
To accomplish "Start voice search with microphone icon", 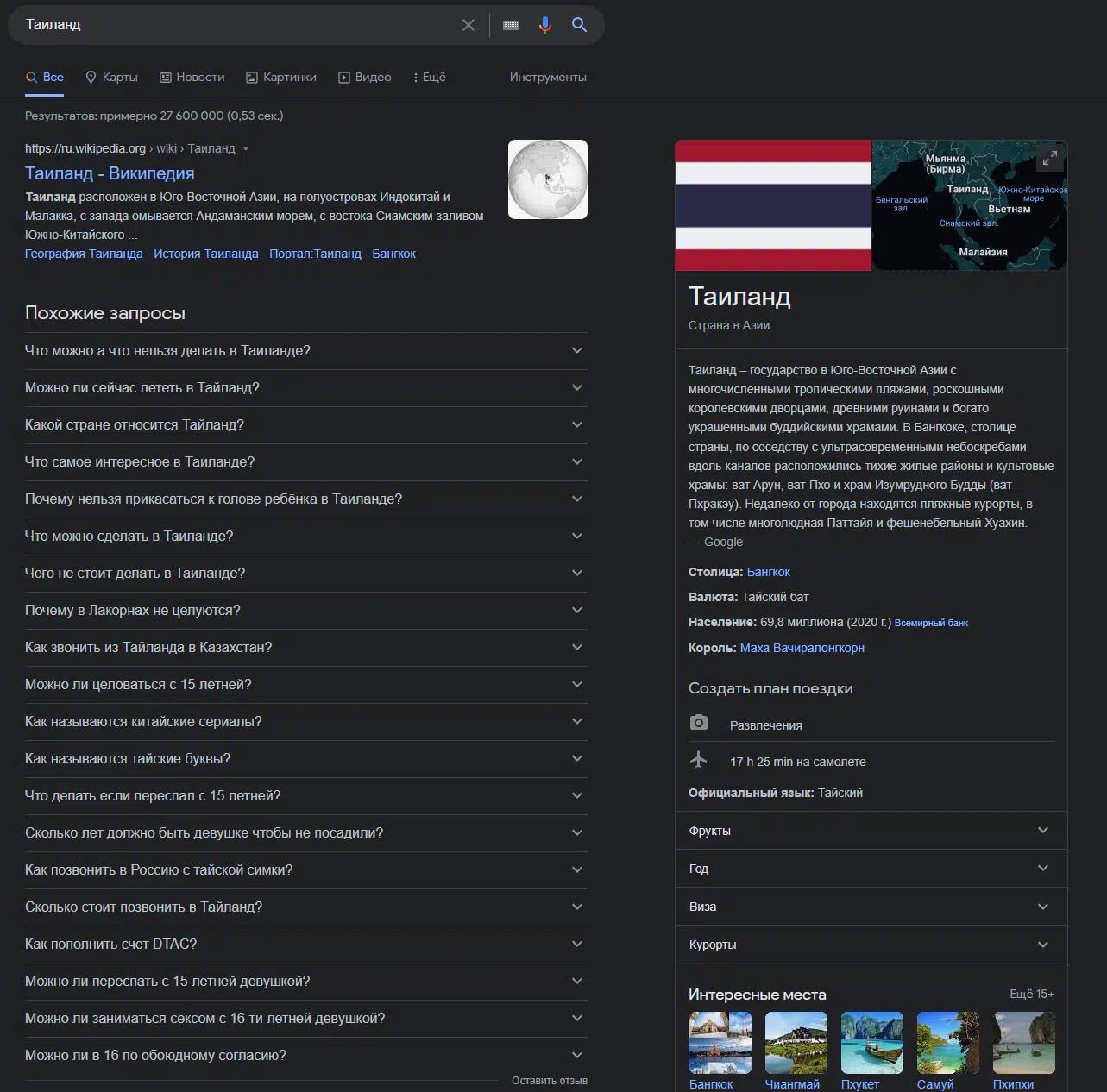I will coord(544,25).
